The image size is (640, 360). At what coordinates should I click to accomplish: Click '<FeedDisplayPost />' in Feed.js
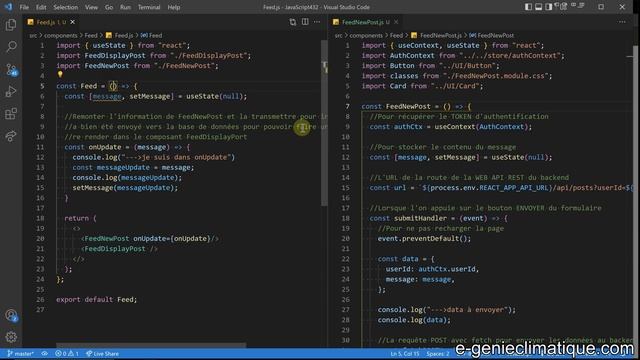pos(119,249)
